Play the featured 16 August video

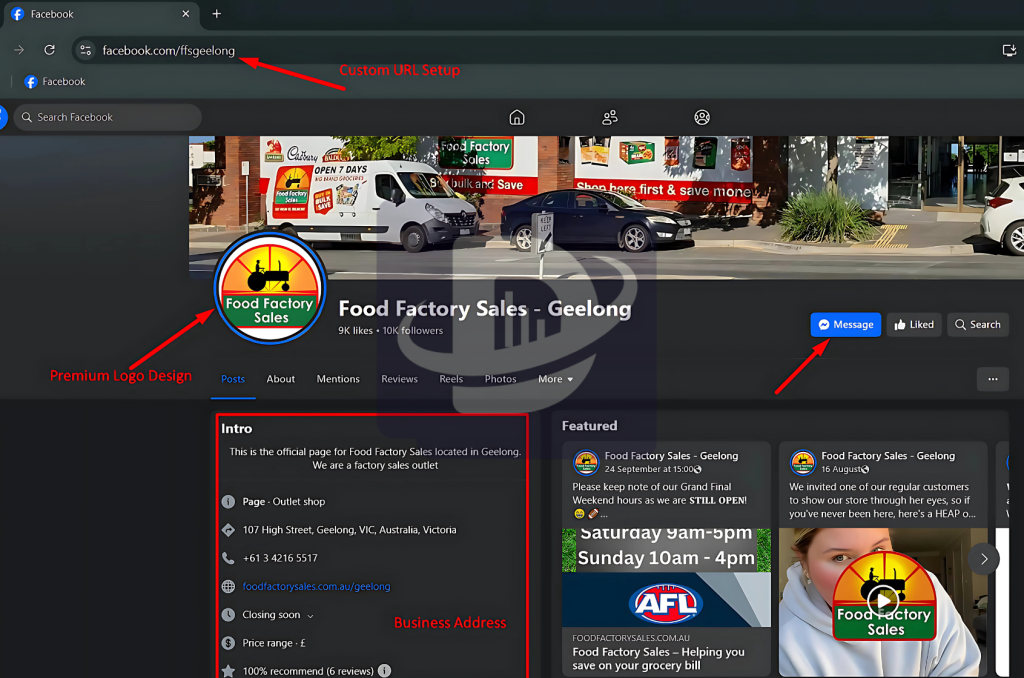click(883, 600)
